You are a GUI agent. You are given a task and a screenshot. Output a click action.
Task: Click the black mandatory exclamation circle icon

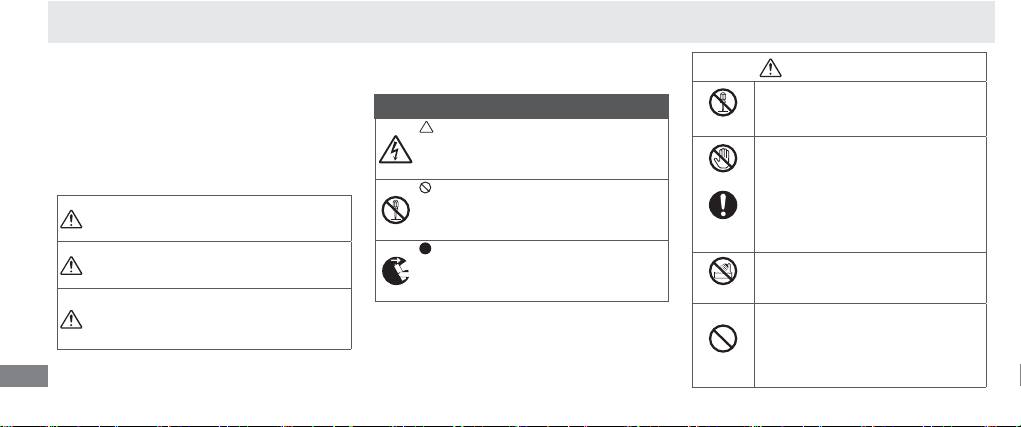tap(722, 204)
